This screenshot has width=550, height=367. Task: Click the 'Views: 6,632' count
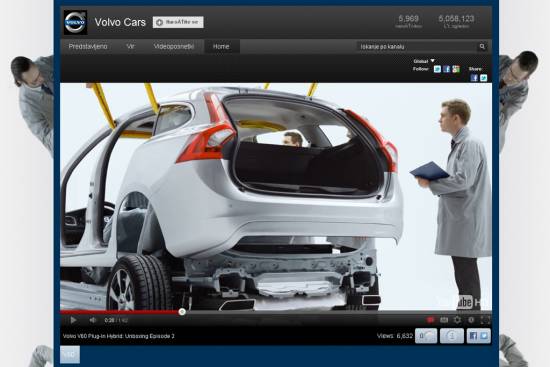pyautogui.click(x=395, y=336)
